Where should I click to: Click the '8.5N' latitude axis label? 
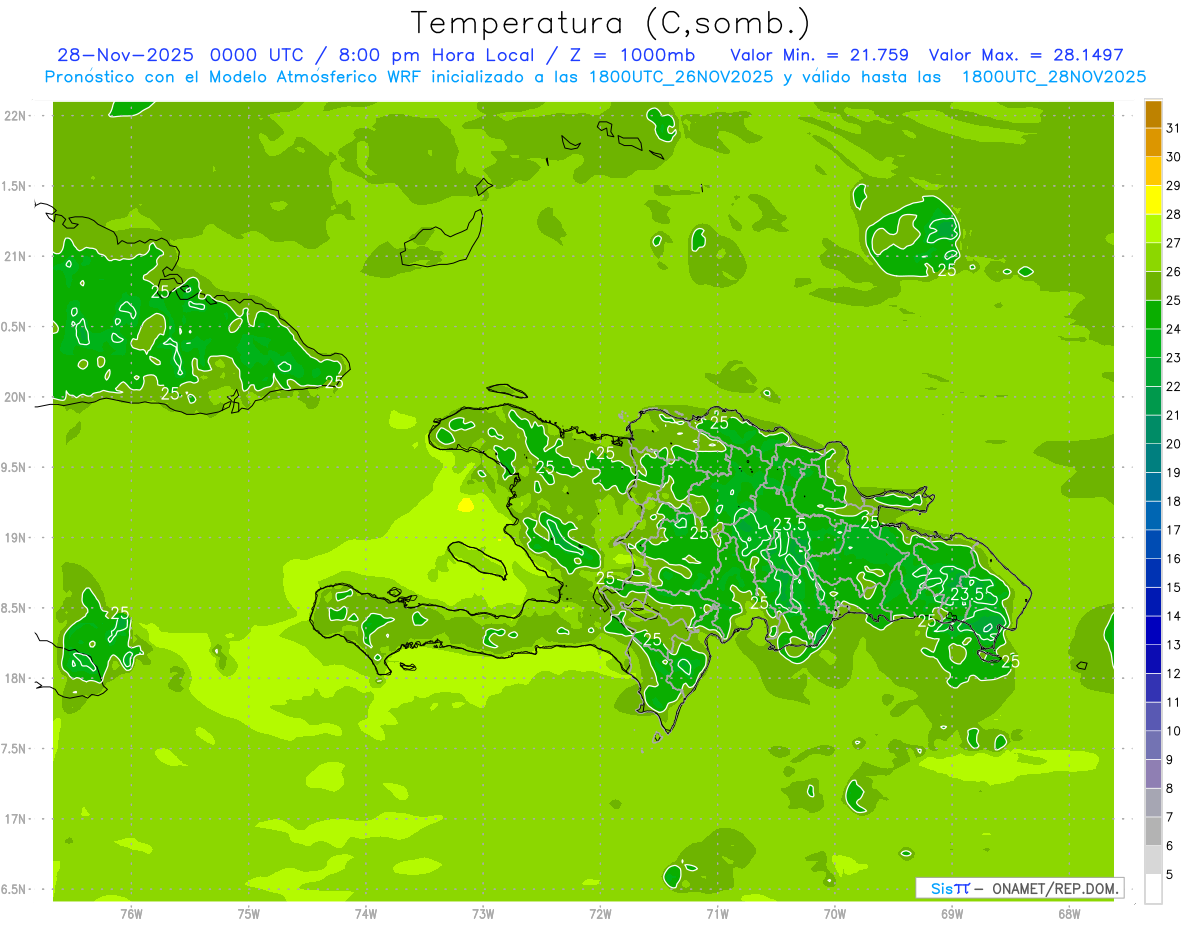click(15, 608)
